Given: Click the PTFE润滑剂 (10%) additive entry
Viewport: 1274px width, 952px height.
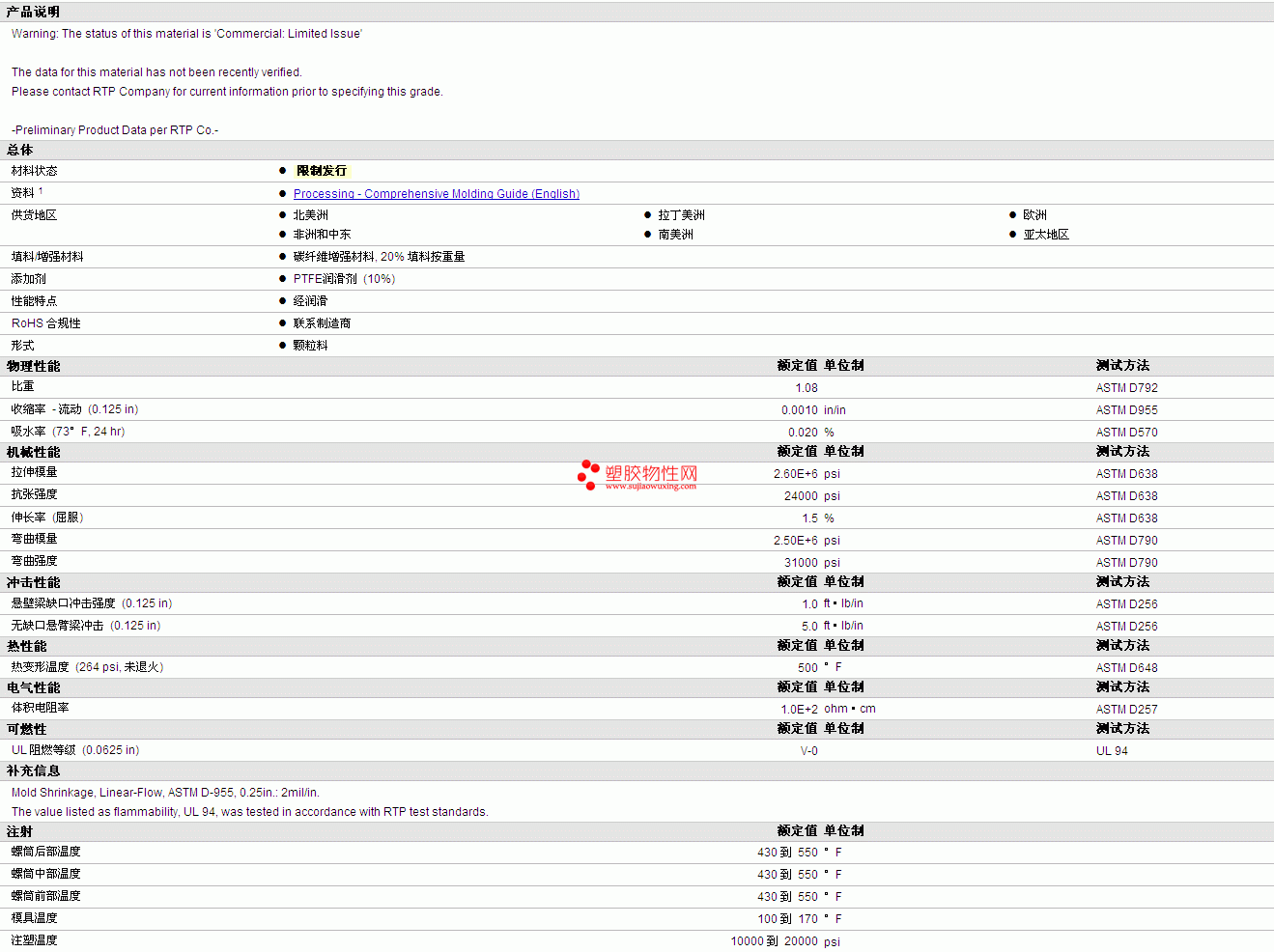Looking at the screenshot, I should [x=344, y=279].
